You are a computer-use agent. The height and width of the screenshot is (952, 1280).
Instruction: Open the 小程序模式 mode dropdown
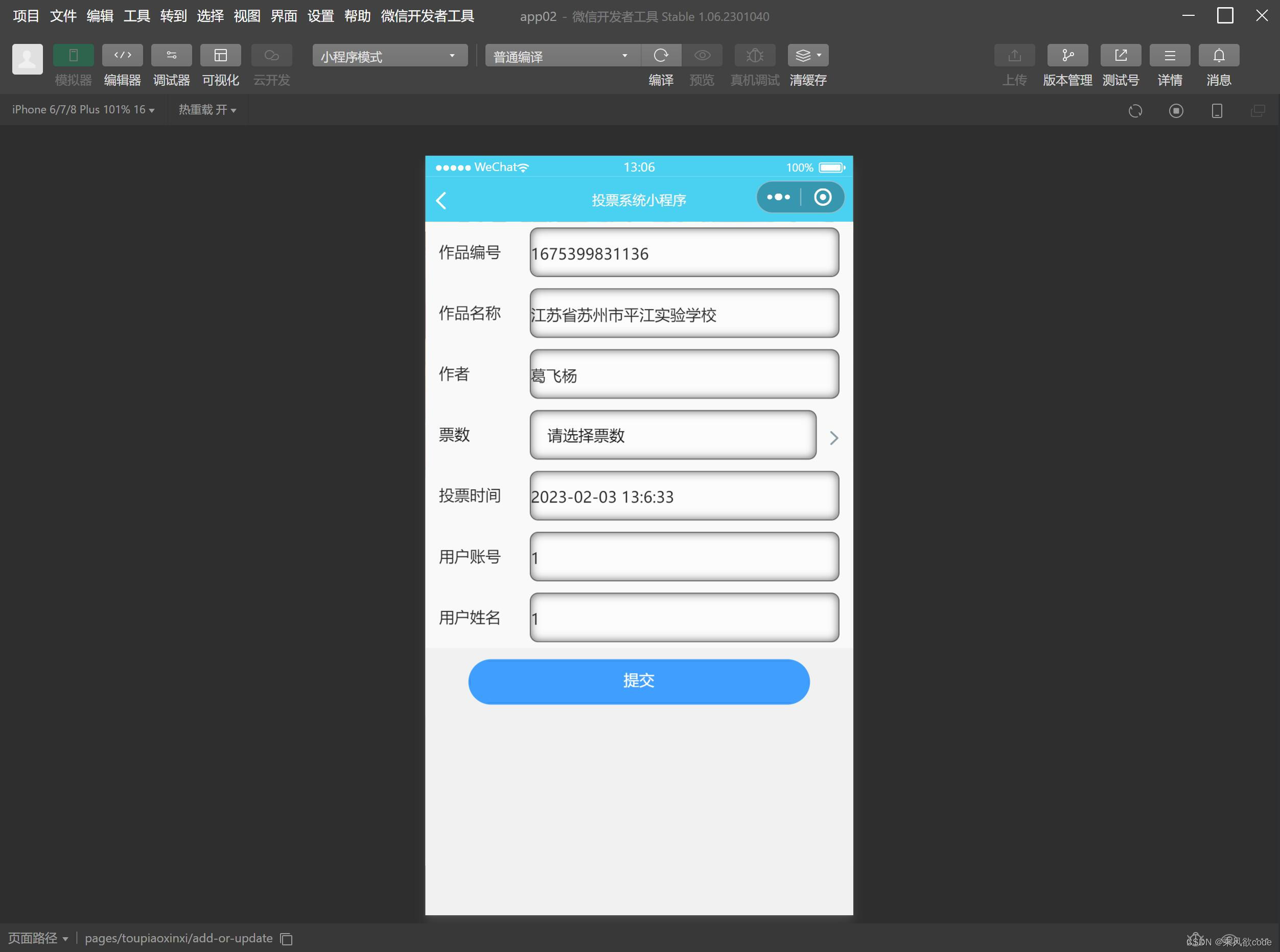pos(389,55)
